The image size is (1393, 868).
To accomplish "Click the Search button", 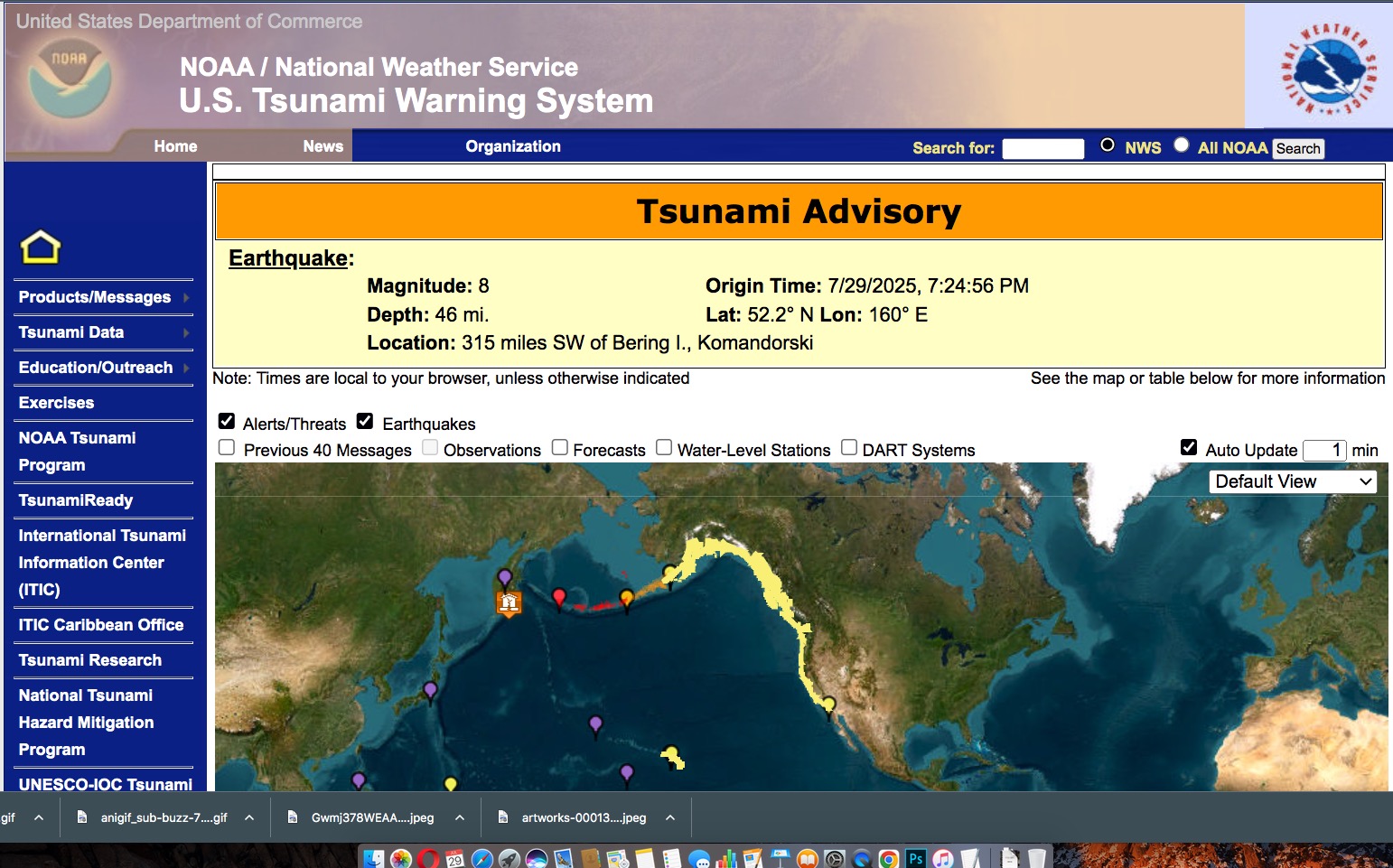I will (x=1298, y=148).
